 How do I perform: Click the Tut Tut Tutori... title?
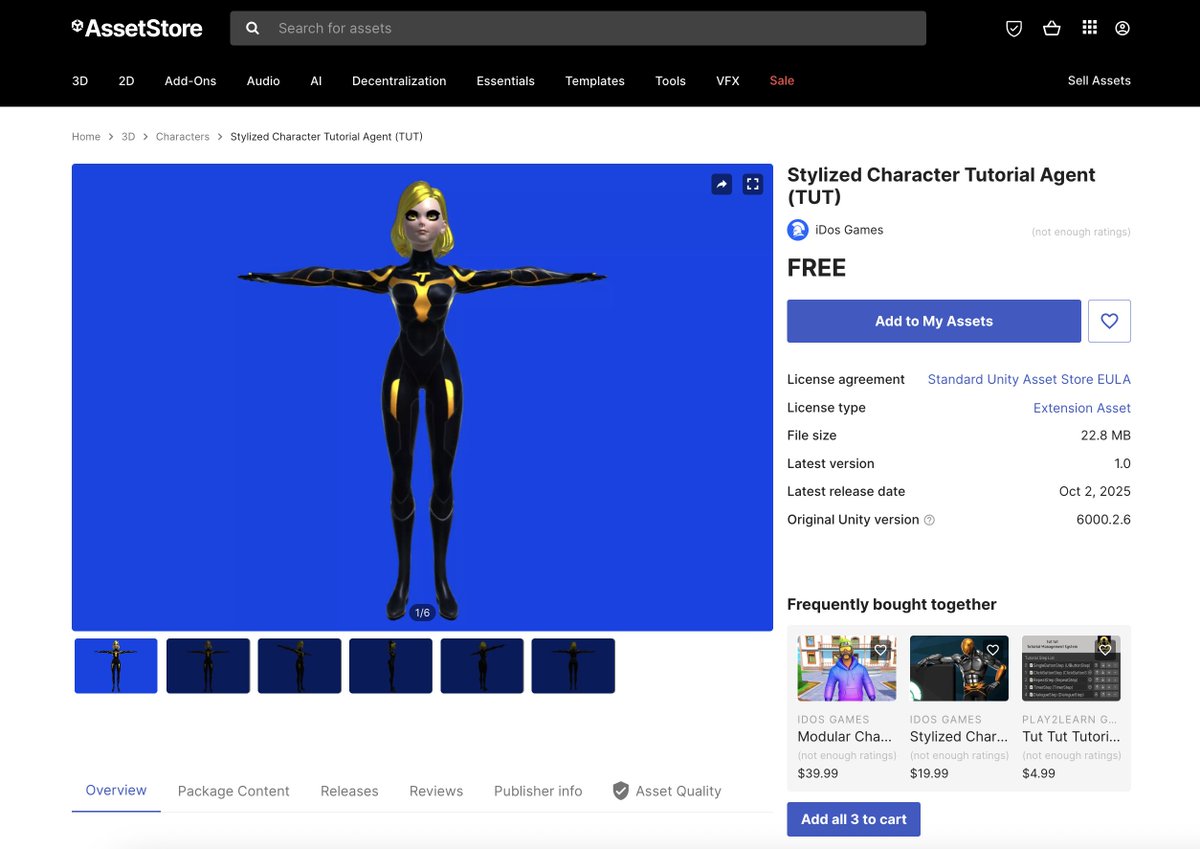pyautogui.click(x=1071, y=737)
